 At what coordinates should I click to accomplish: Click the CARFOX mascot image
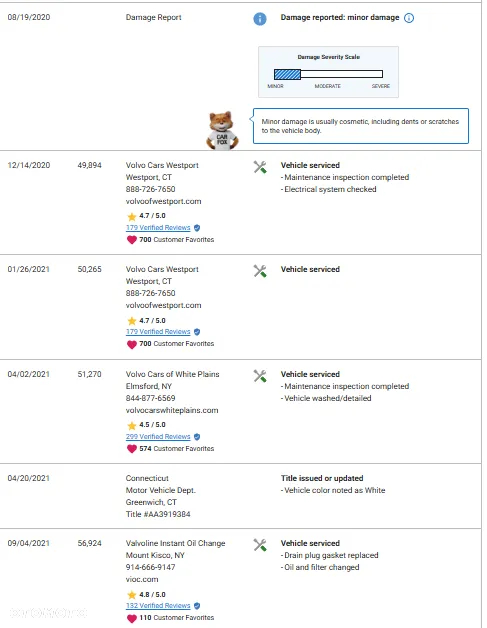click(223, 131)
